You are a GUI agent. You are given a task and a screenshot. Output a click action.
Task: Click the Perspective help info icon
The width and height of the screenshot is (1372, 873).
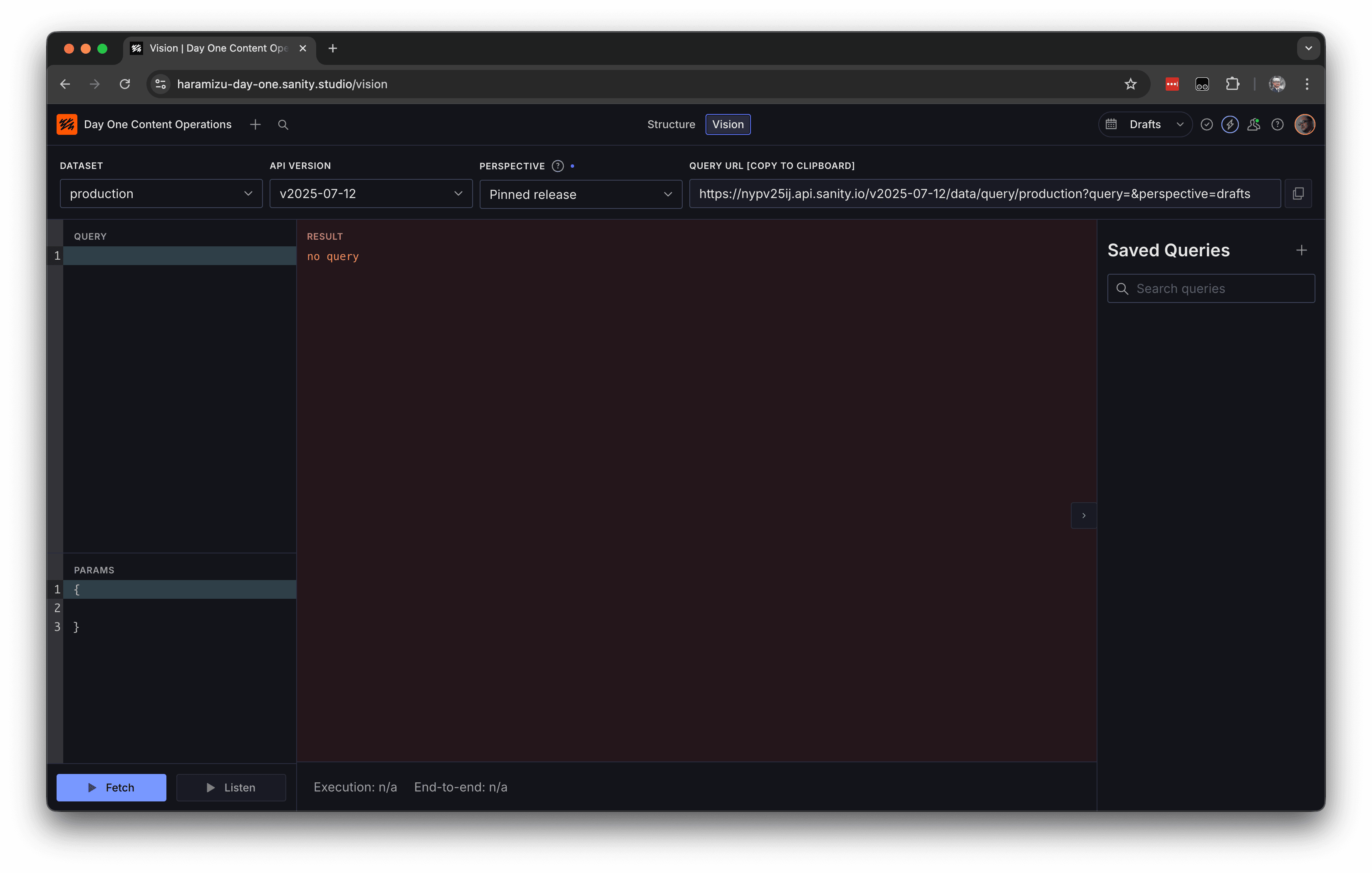tap(557, 166)
